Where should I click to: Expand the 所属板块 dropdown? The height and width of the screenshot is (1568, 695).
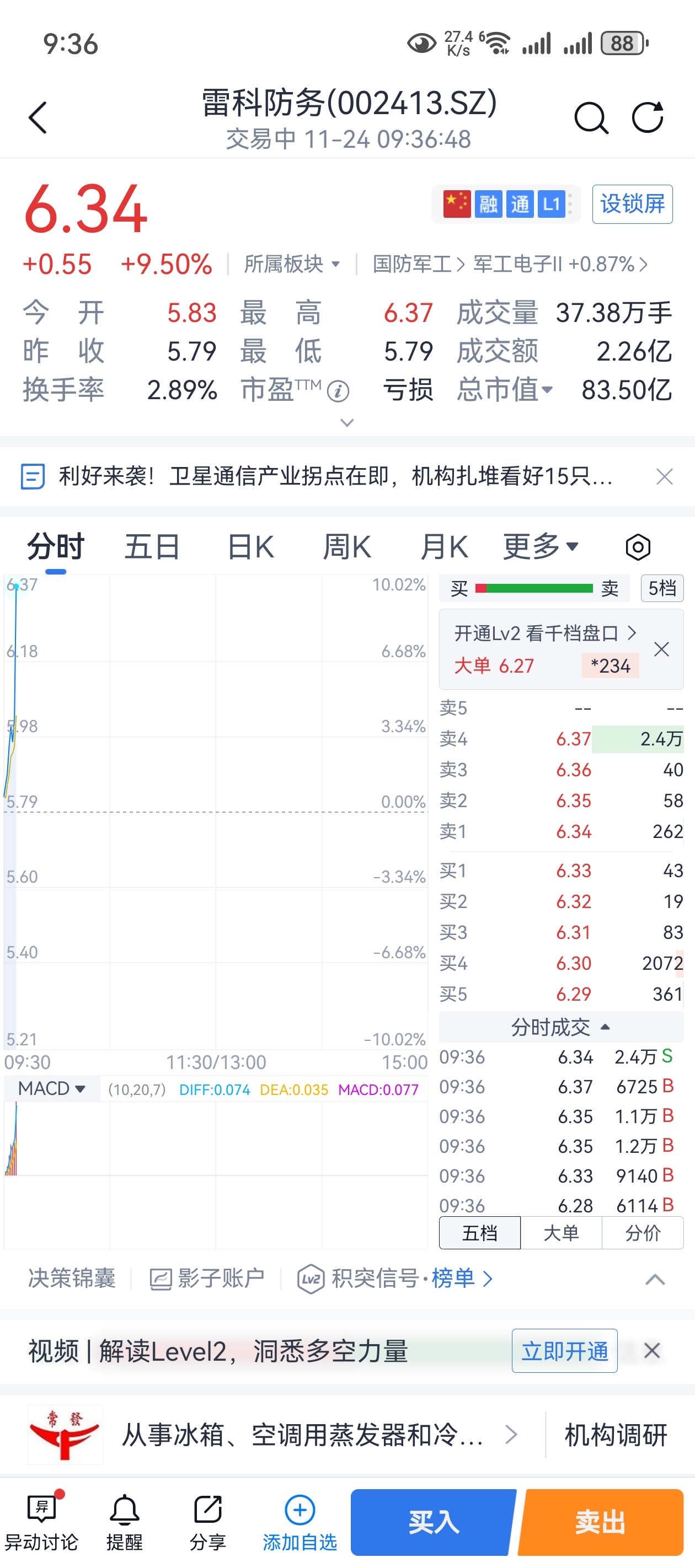pyautogui.click(x=292, y=264)
